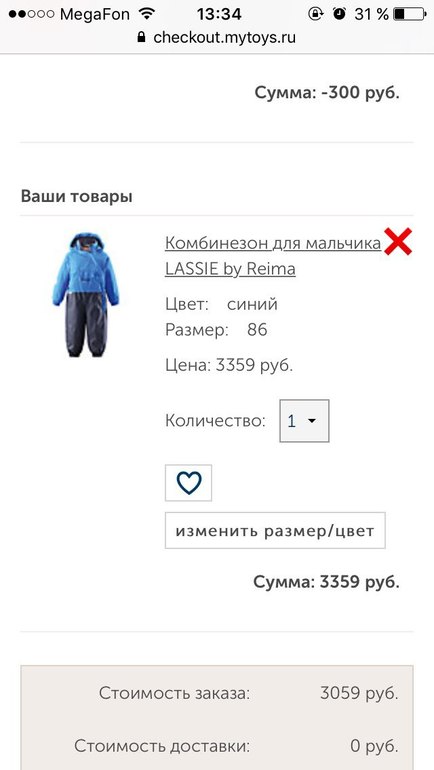This screenshot has height=770, width=434.
Task: Tap the Стоимость заказа total row
Action: point(217,693)
